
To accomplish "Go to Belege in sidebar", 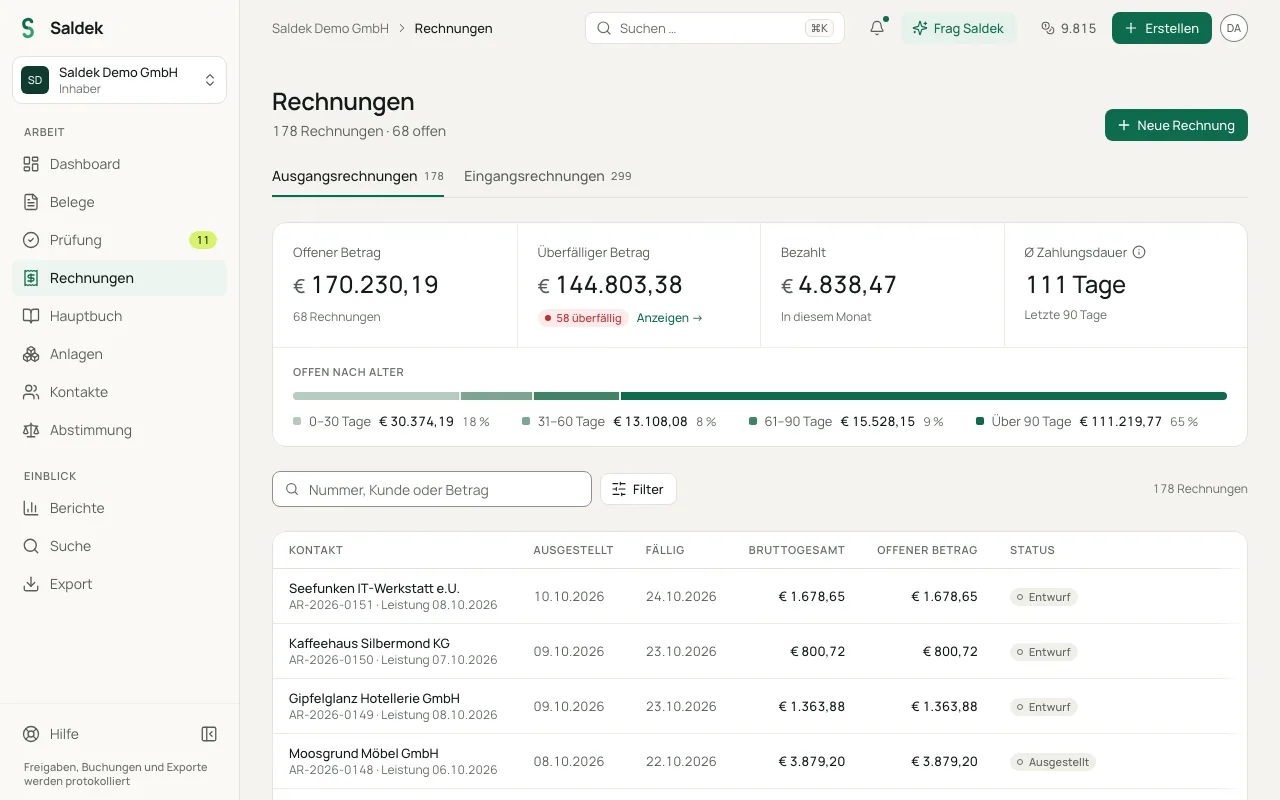I will point(119,202).
